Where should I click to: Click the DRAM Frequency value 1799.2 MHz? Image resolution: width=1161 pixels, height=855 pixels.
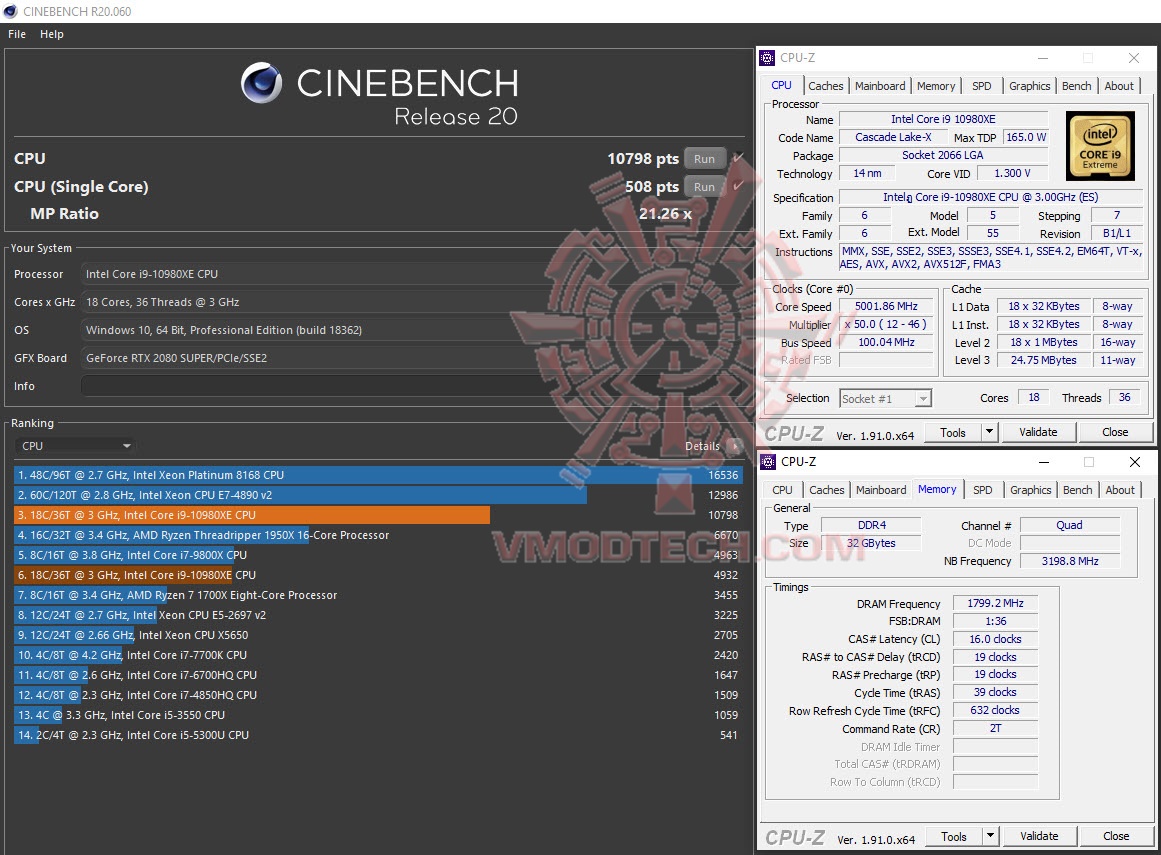[x=995, y=603]
